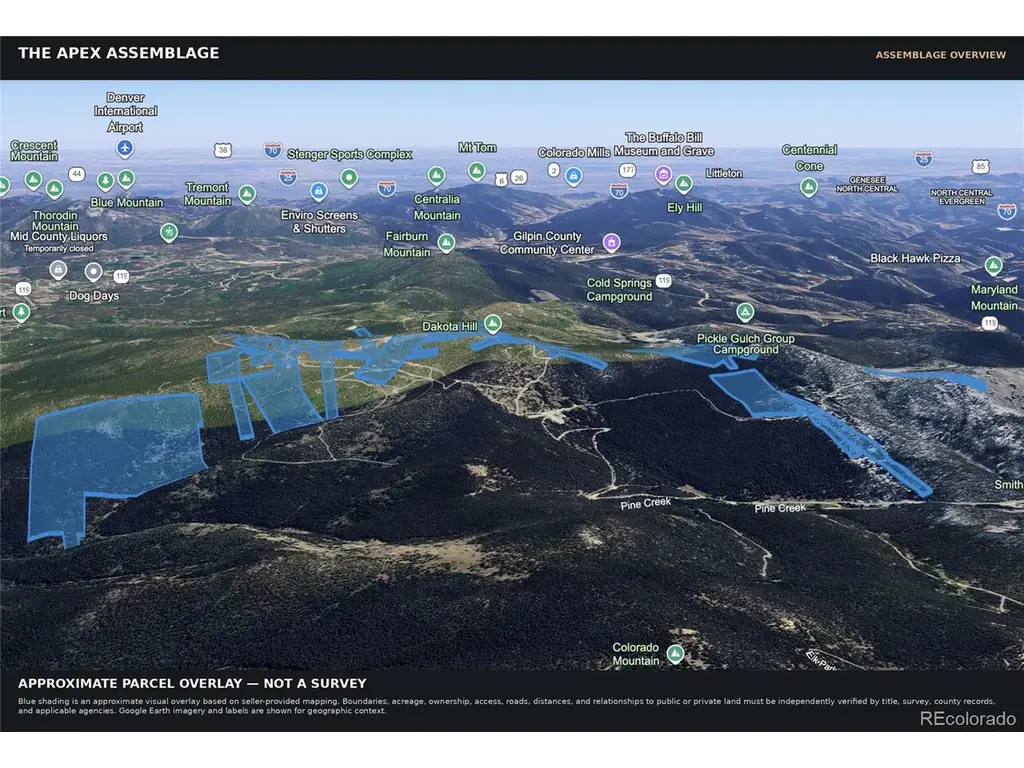This screenshot has width=1024, height=768.
Task: Select the Ely Hill peak marker
Action: [x=684, y=185]
